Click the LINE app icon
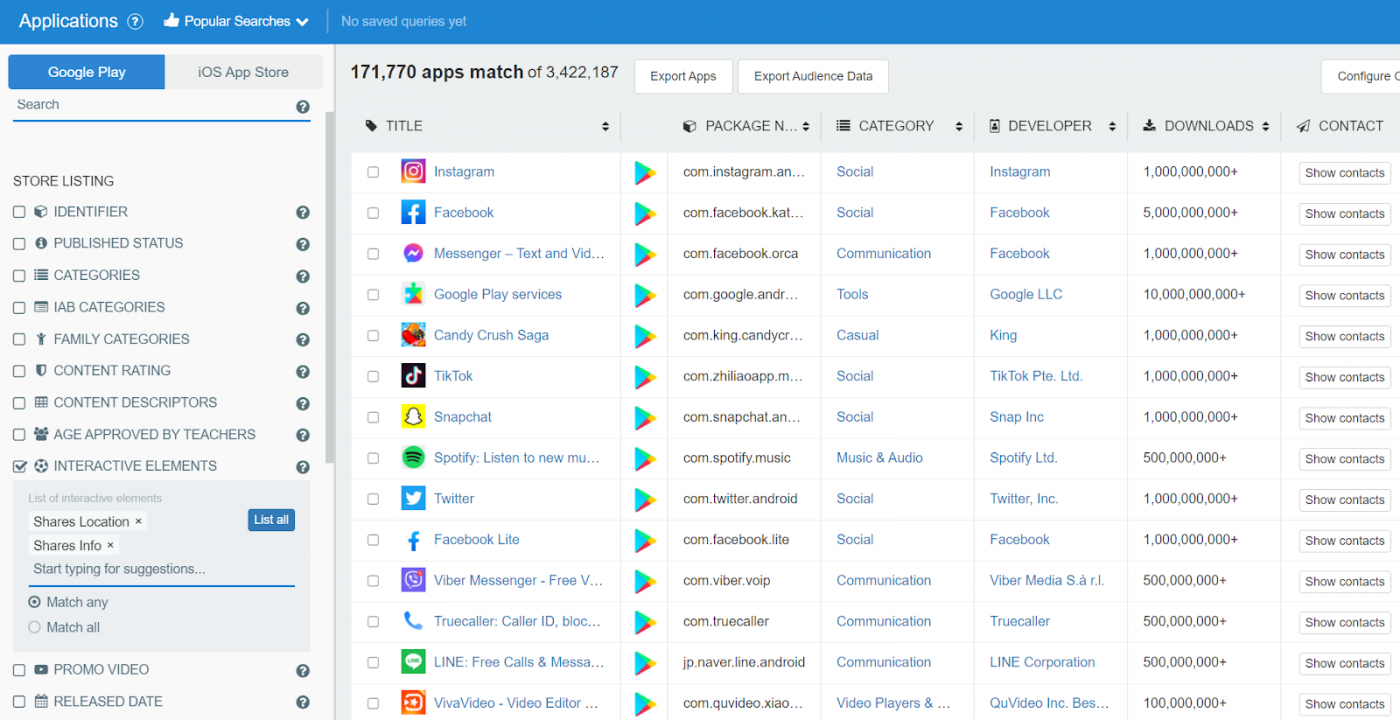The image size is (1400, 720). pos(413,662)
